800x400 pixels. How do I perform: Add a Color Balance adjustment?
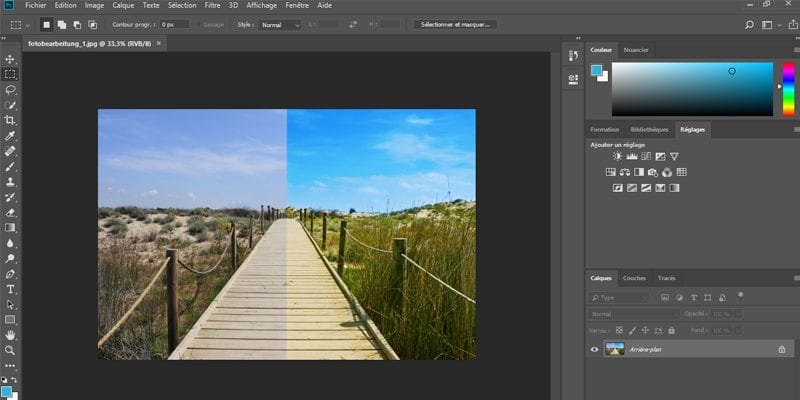tap(625, 172)
